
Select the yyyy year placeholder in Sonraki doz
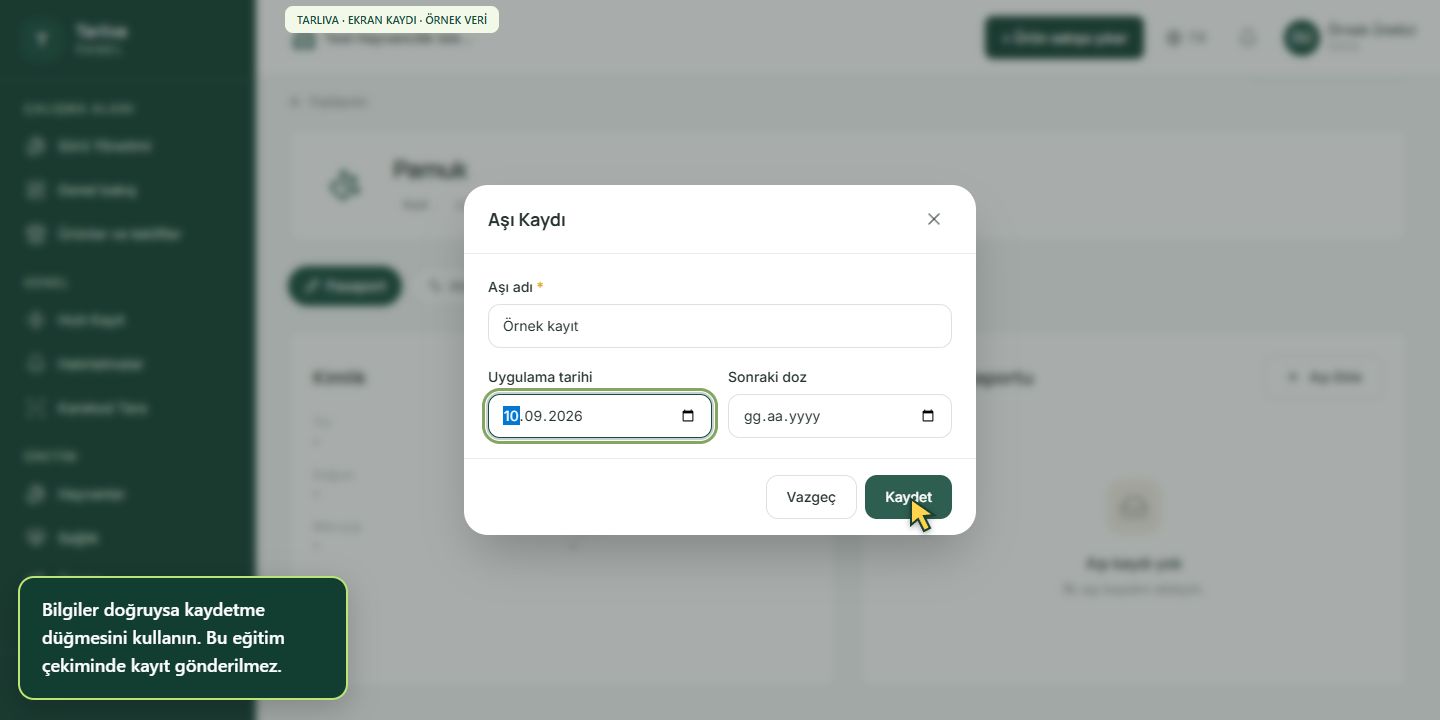[x=804, y=416]
